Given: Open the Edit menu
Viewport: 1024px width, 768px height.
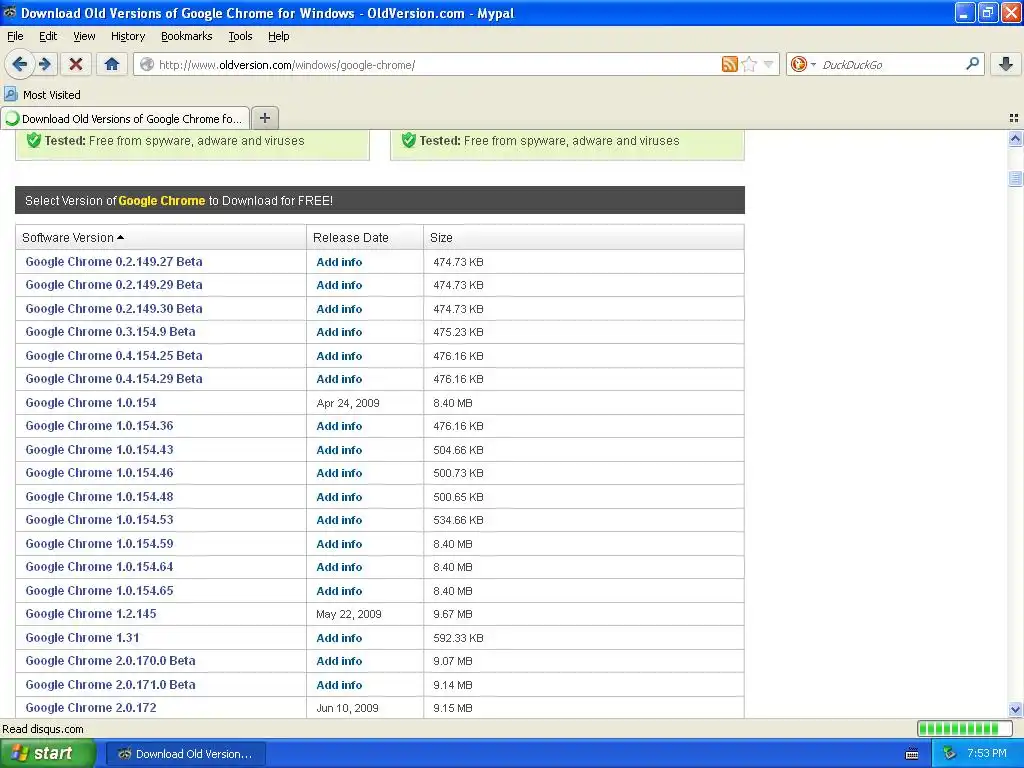Looking at the screenshot, I should pos(48,36).
